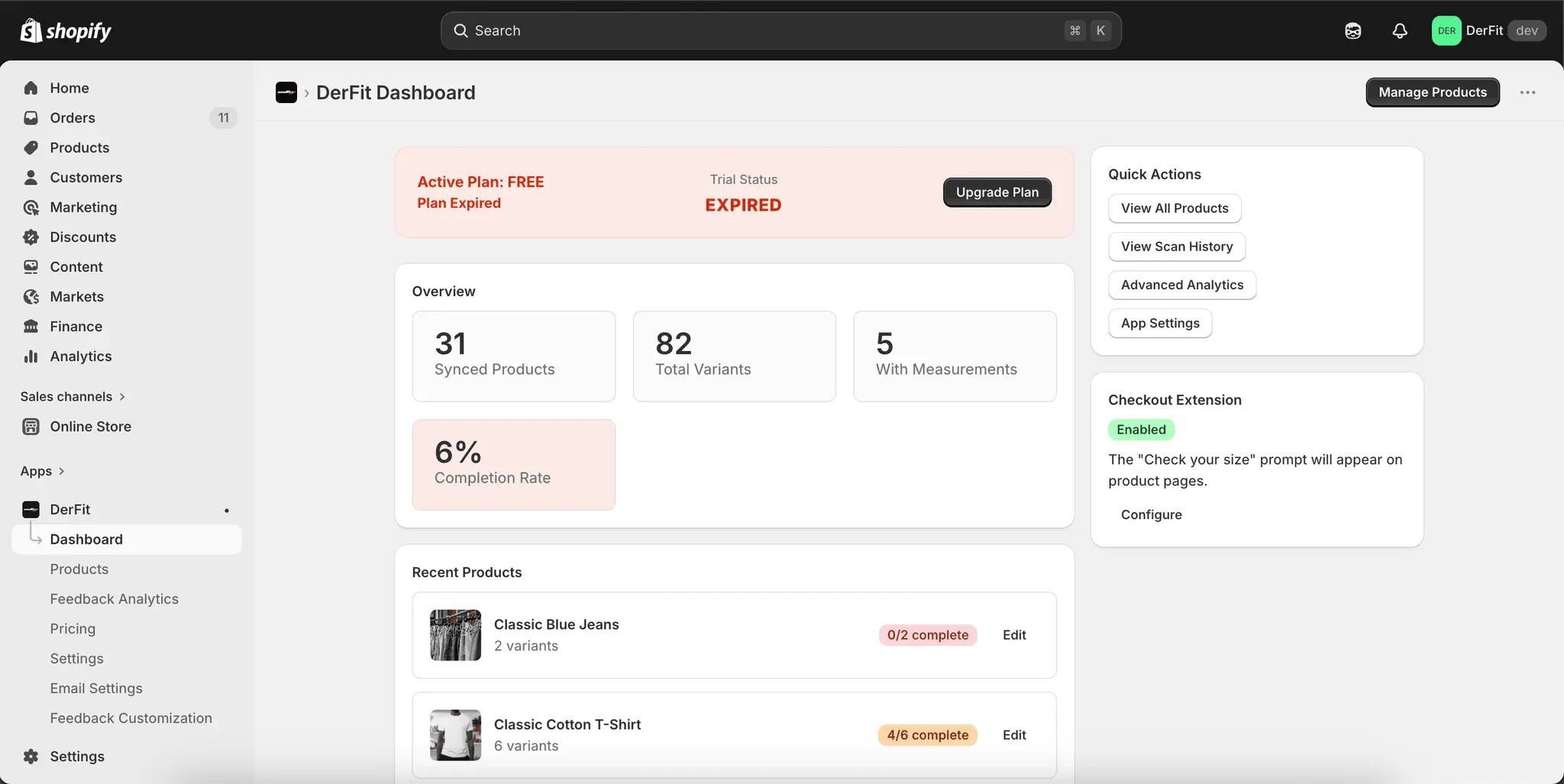The height and width of the screenshot is (784, 1564).
Task: Expand Apps chevron
Action: coord(61,471)
